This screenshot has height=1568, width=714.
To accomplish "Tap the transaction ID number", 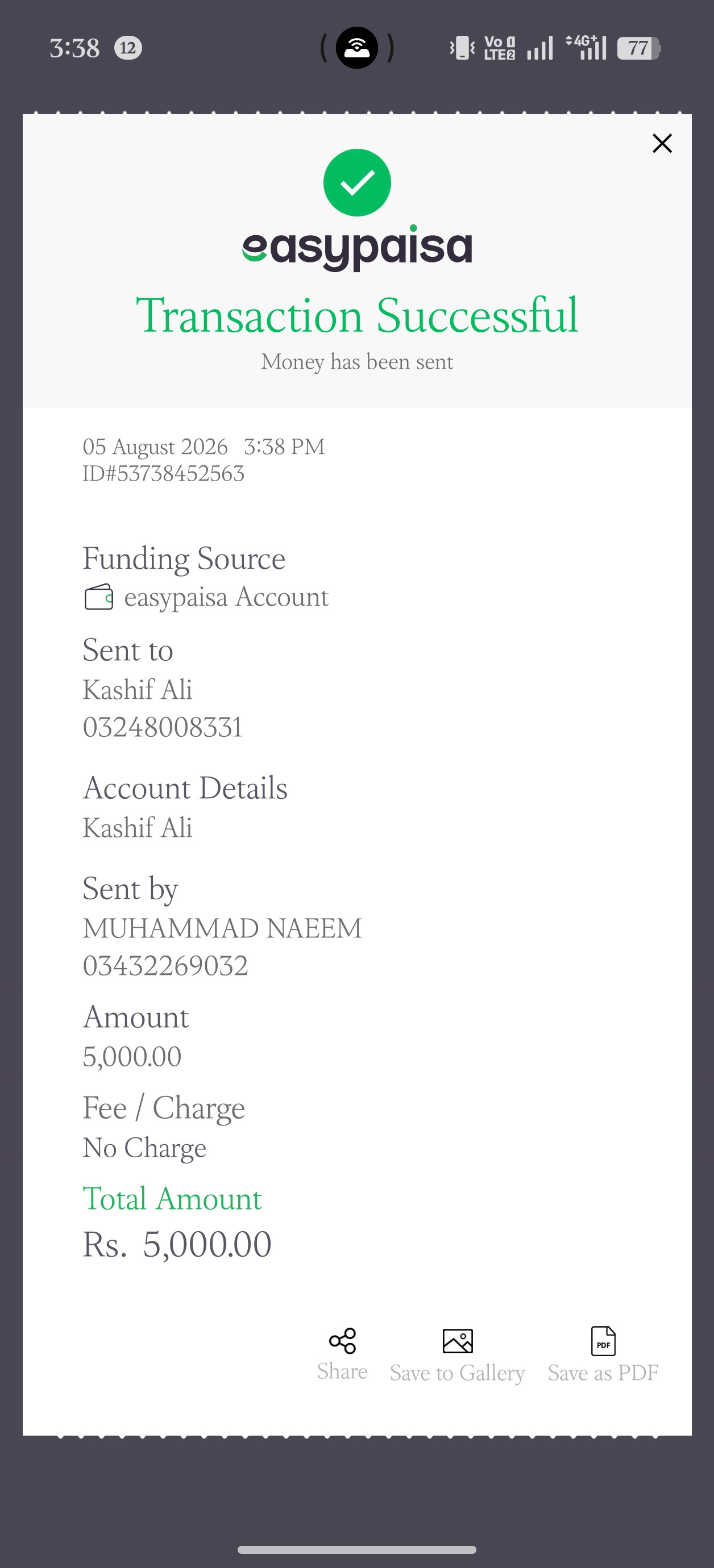I will click(x=163, y=474).
